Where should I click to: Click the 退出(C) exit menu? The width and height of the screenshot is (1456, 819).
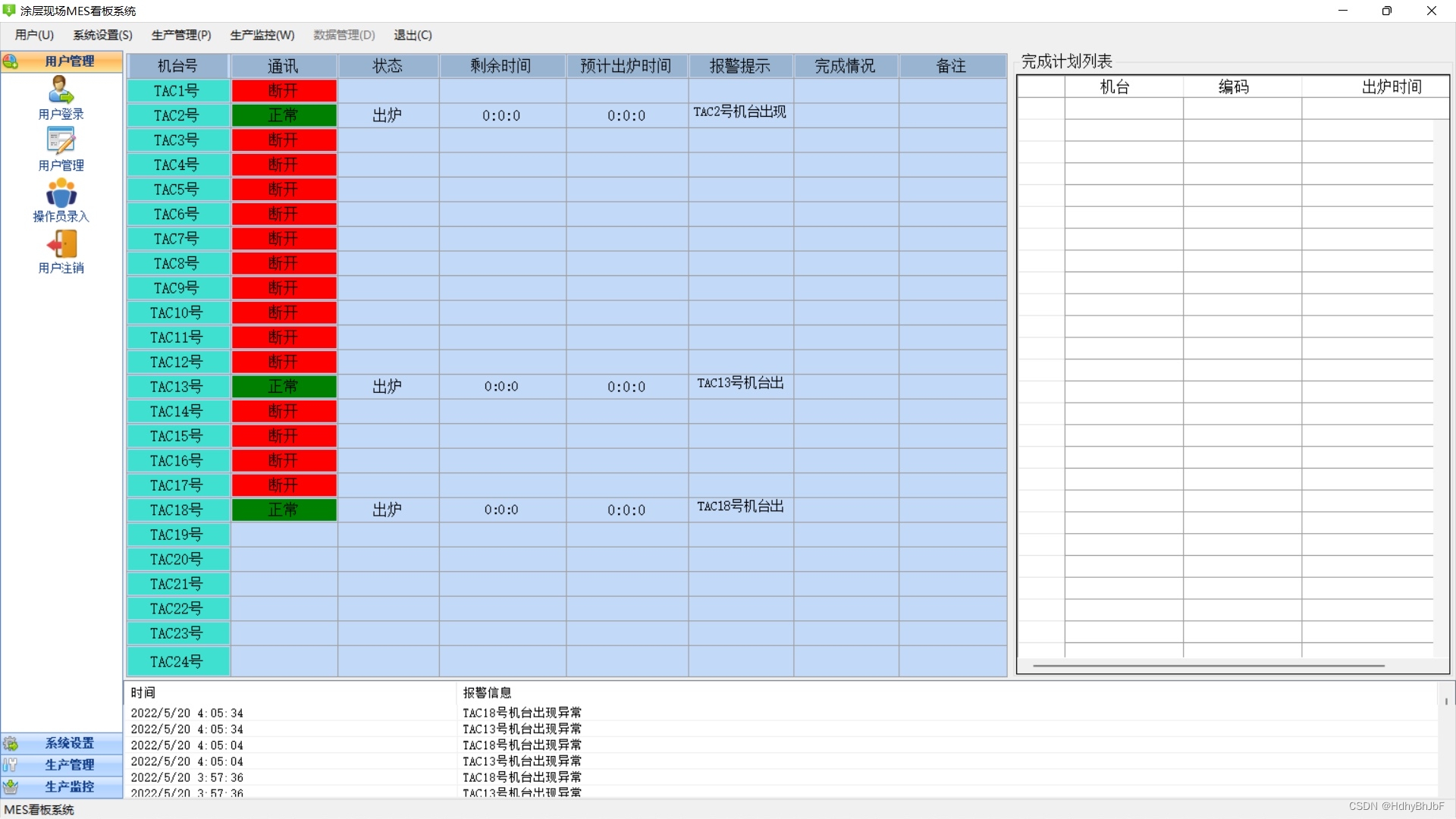pos(413,35)
